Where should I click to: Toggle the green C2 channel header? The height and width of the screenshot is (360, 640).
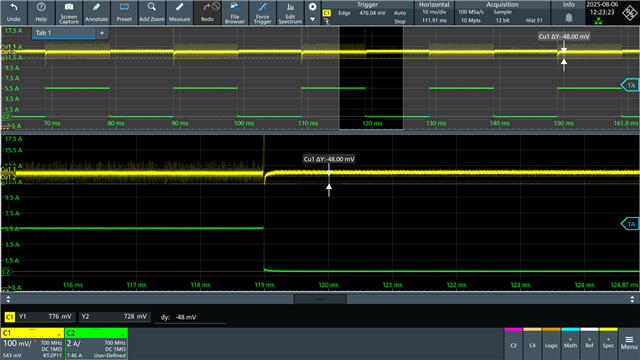[x=96, y=333]
